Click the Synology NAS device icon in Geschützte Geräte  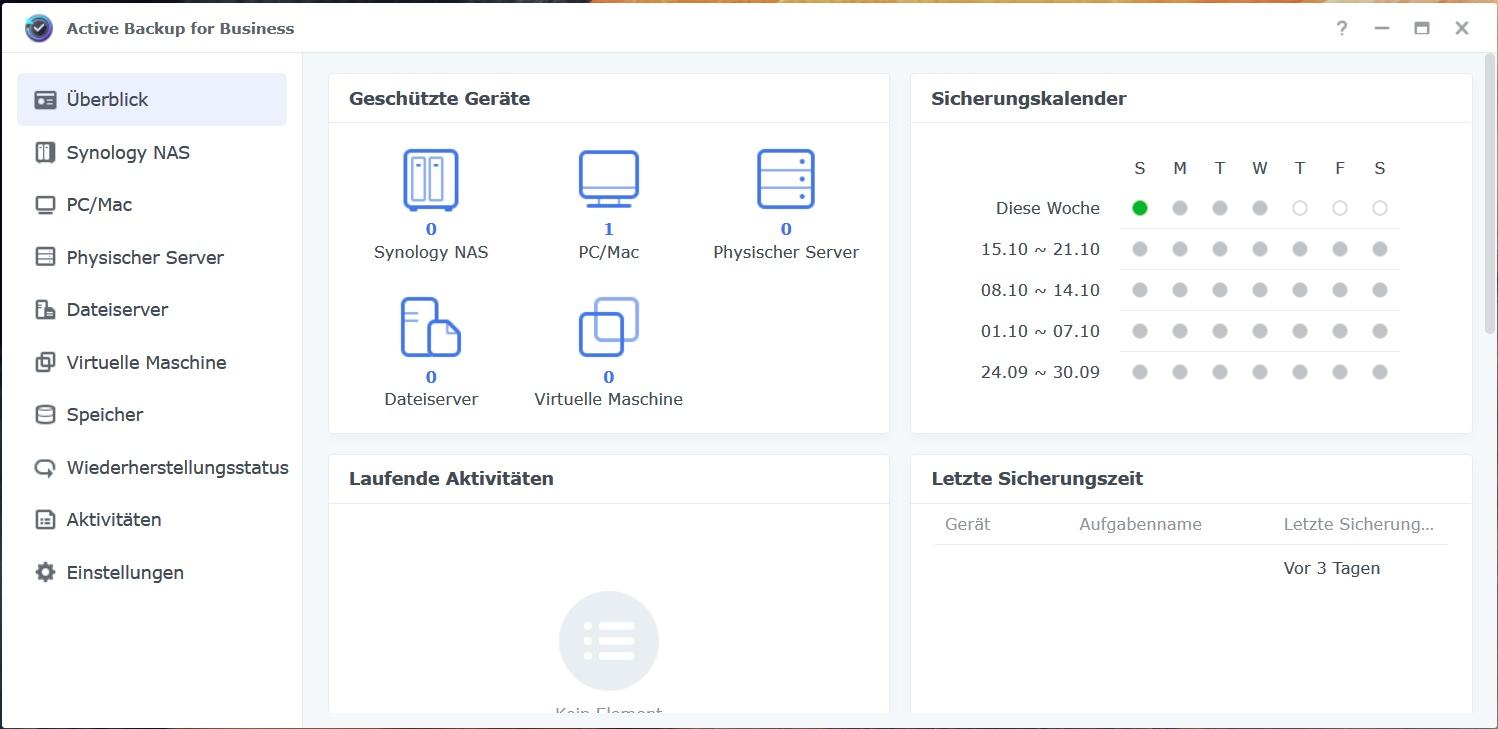tap(431, 180)
